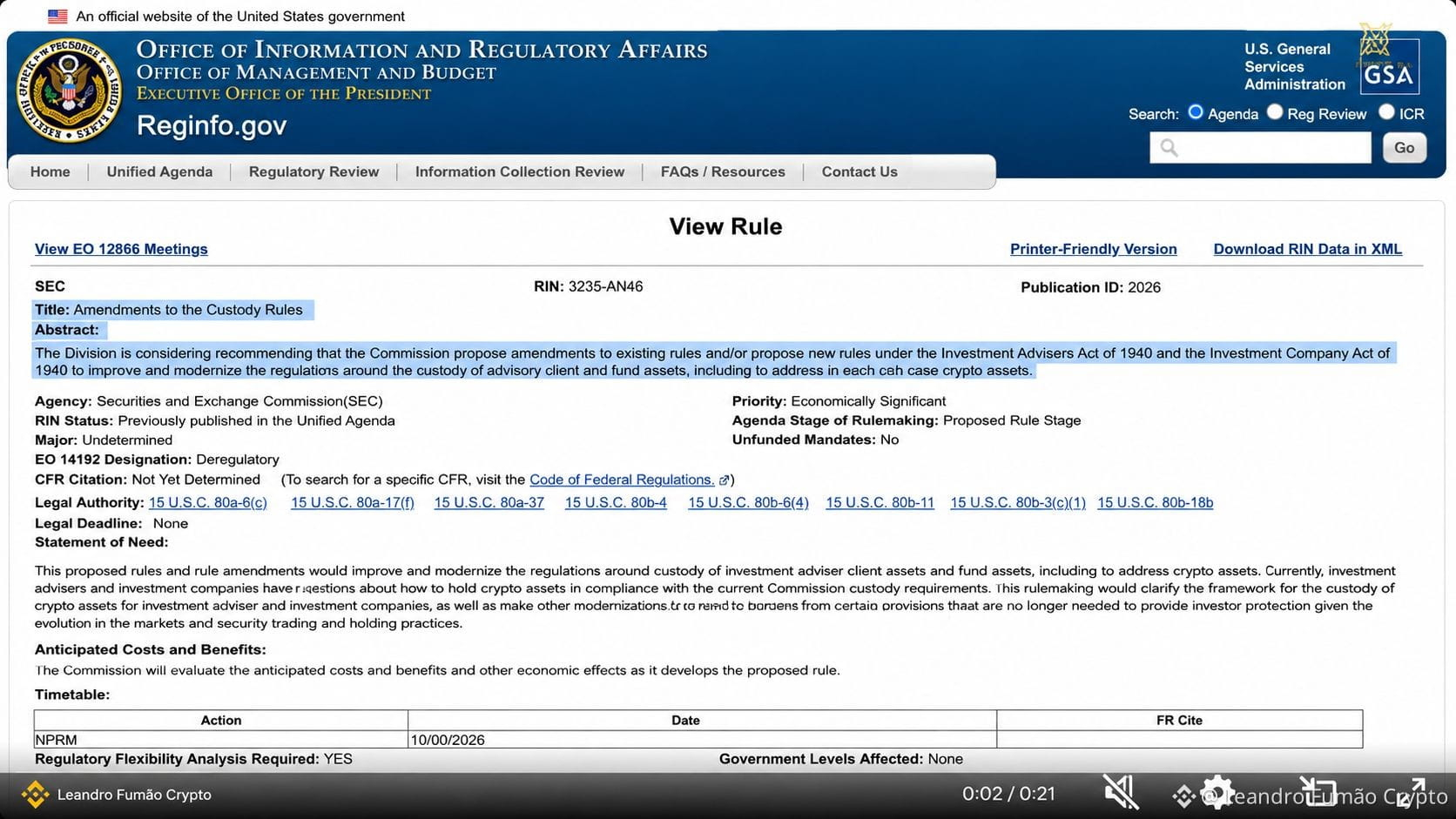Screen dimensions: 1456x819
Task: Click the GSA logo in the header
Action: point(1389,67)
